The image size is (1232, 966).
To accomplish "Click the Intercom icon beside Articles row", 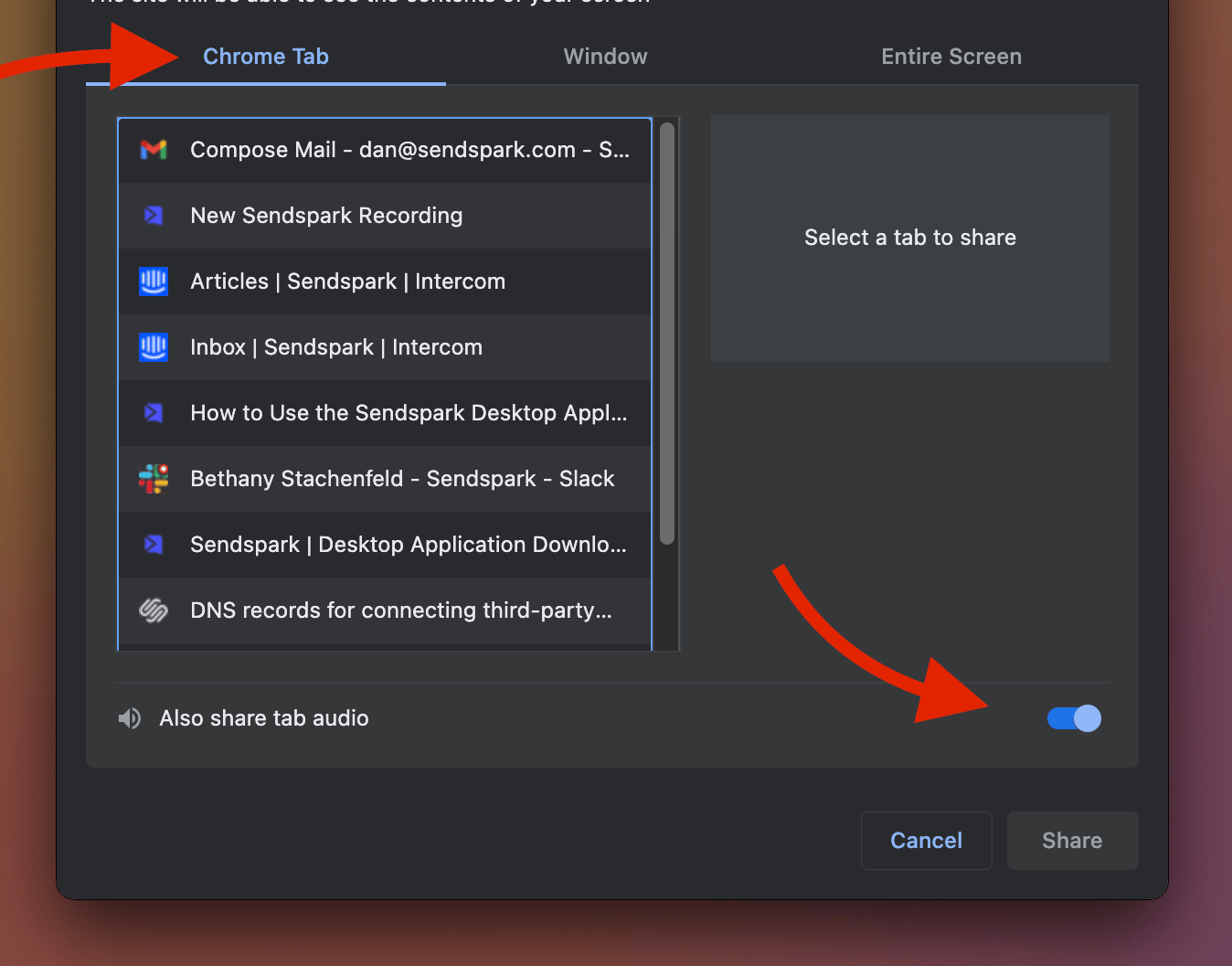I will (154, 281).
